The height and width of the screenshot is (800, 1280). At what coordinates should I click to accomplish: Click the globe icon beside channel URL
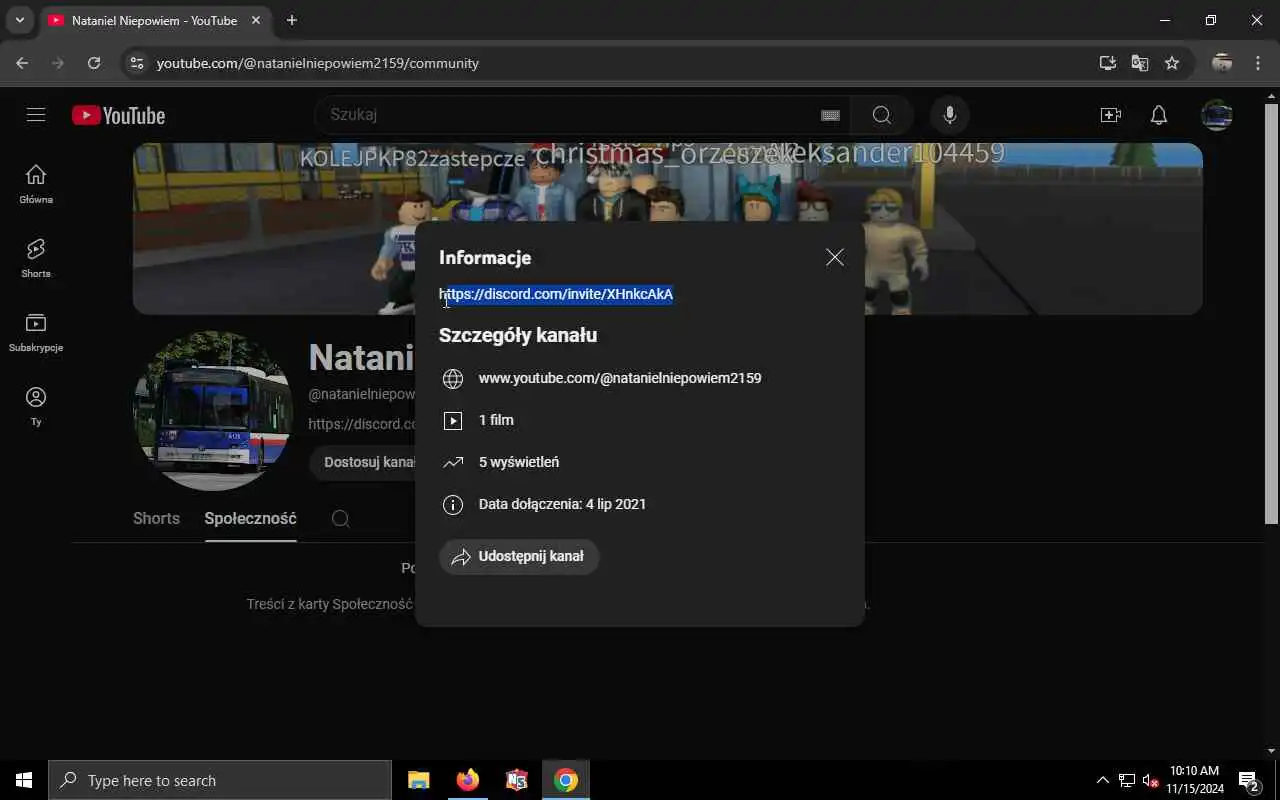(x=453, y=379)
